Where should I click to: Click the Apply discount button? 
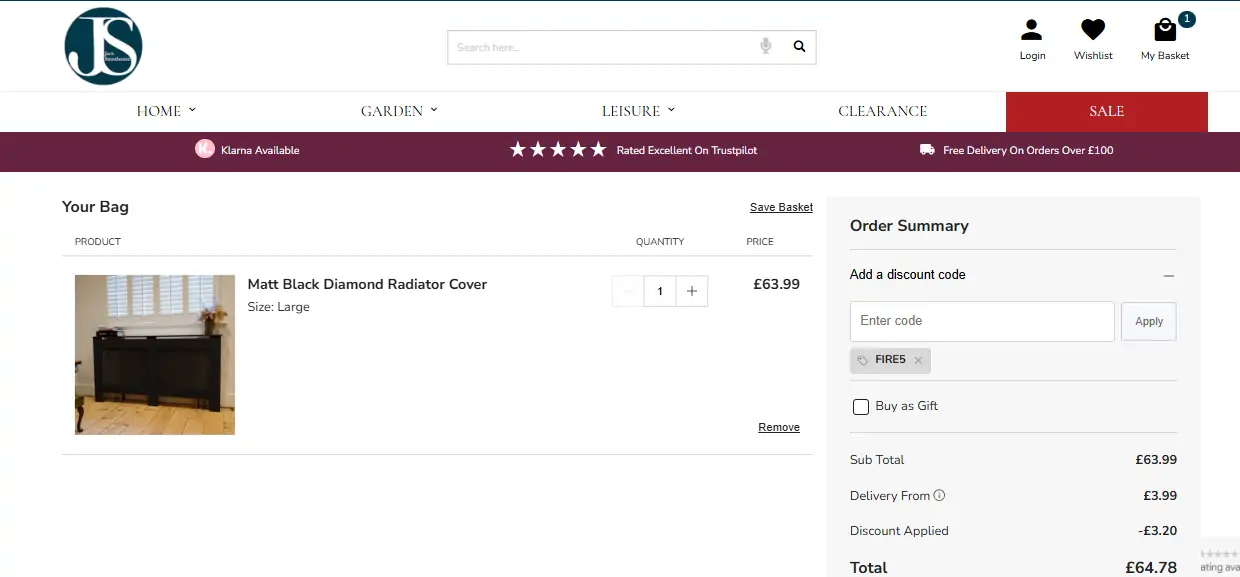1148,322
